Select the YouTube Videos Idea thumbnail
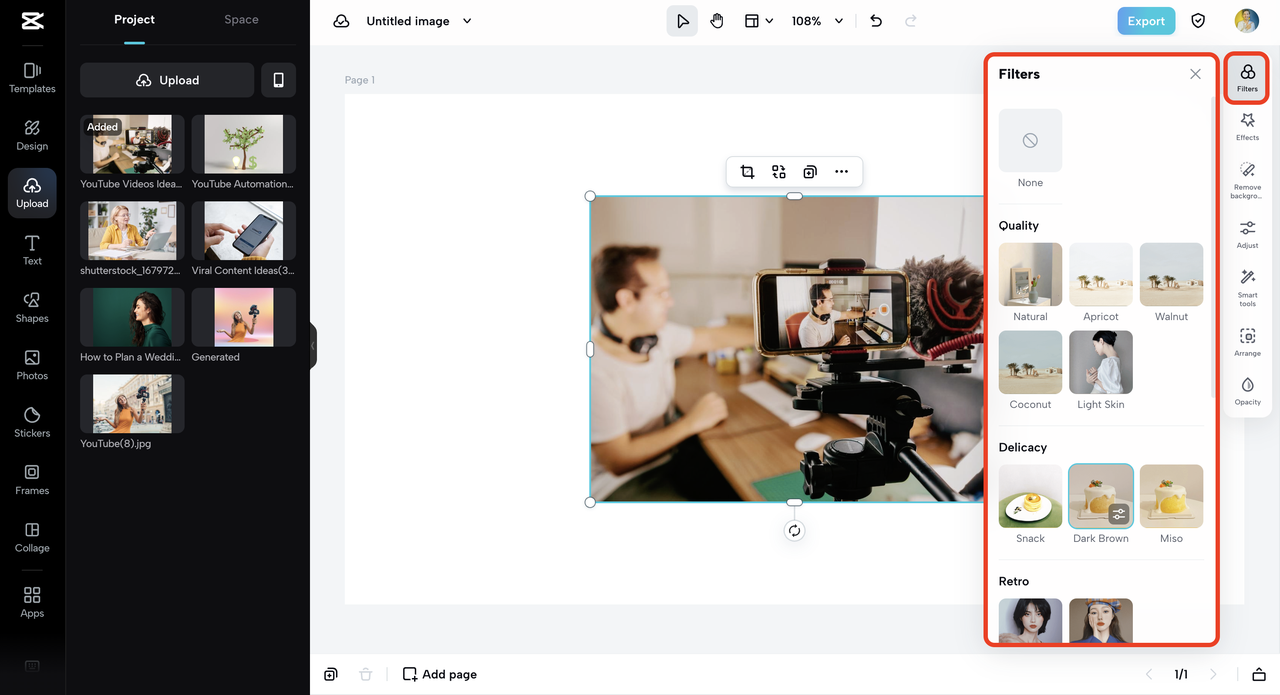1280x695 pixels. 132,144
